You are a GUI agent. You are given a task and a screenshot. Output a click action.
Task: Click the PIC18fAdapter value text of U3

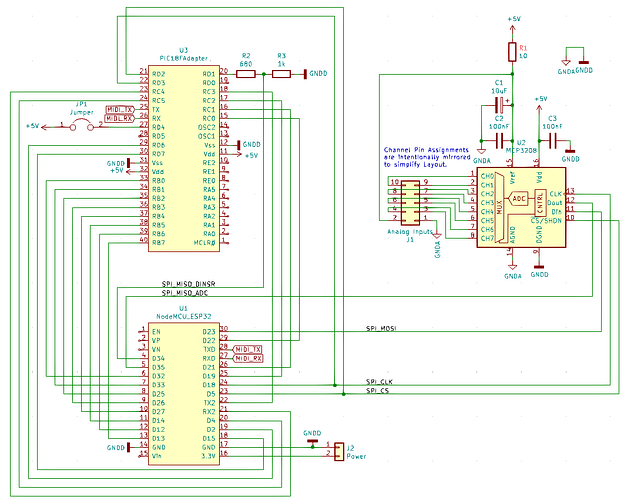pos(184,58)
